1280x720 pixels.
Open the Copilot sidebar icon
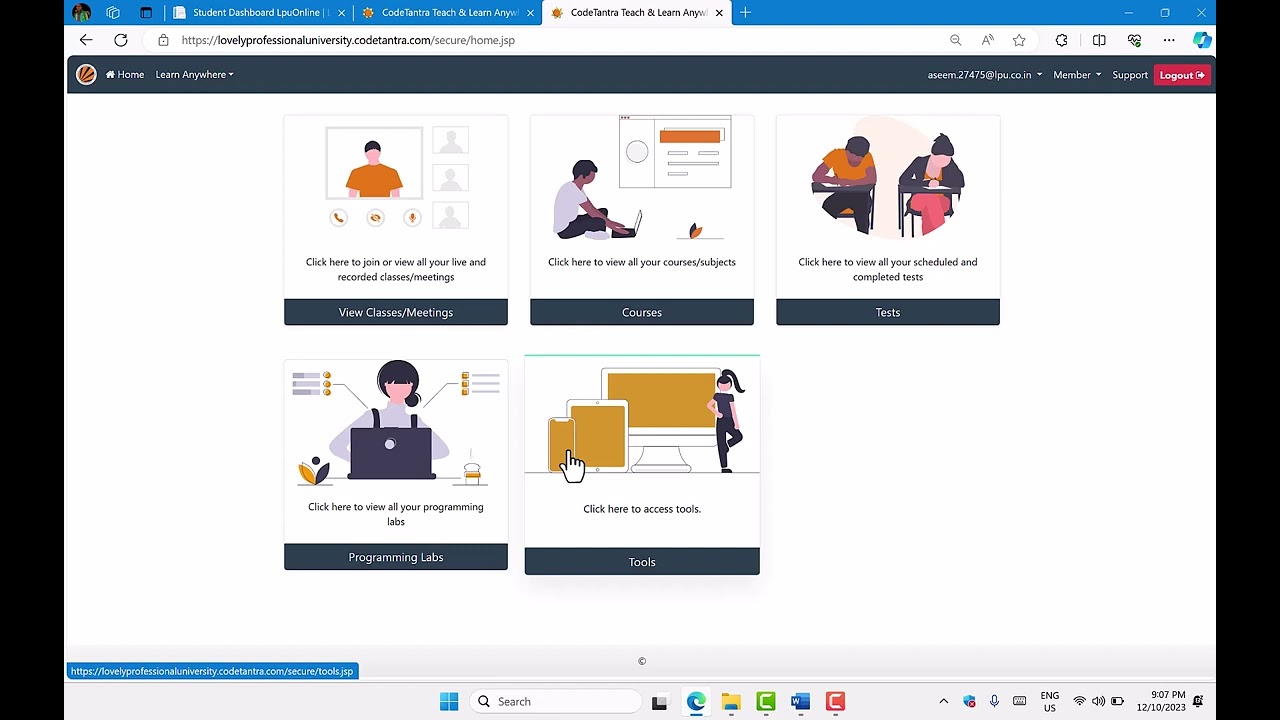pos(1202,40)
